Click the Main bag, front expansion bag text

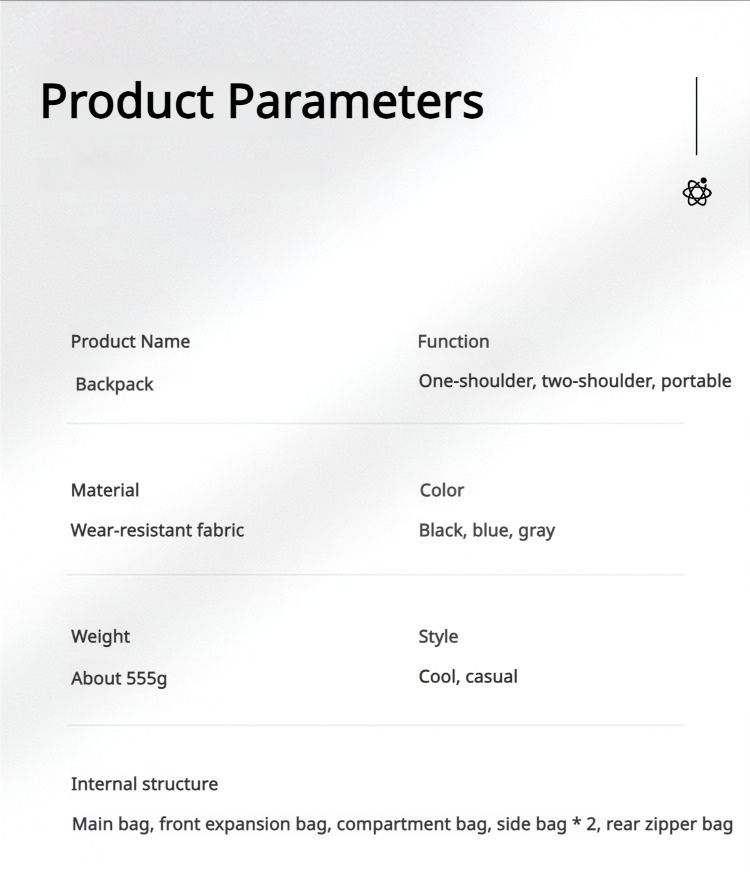(x=200, y=825)
